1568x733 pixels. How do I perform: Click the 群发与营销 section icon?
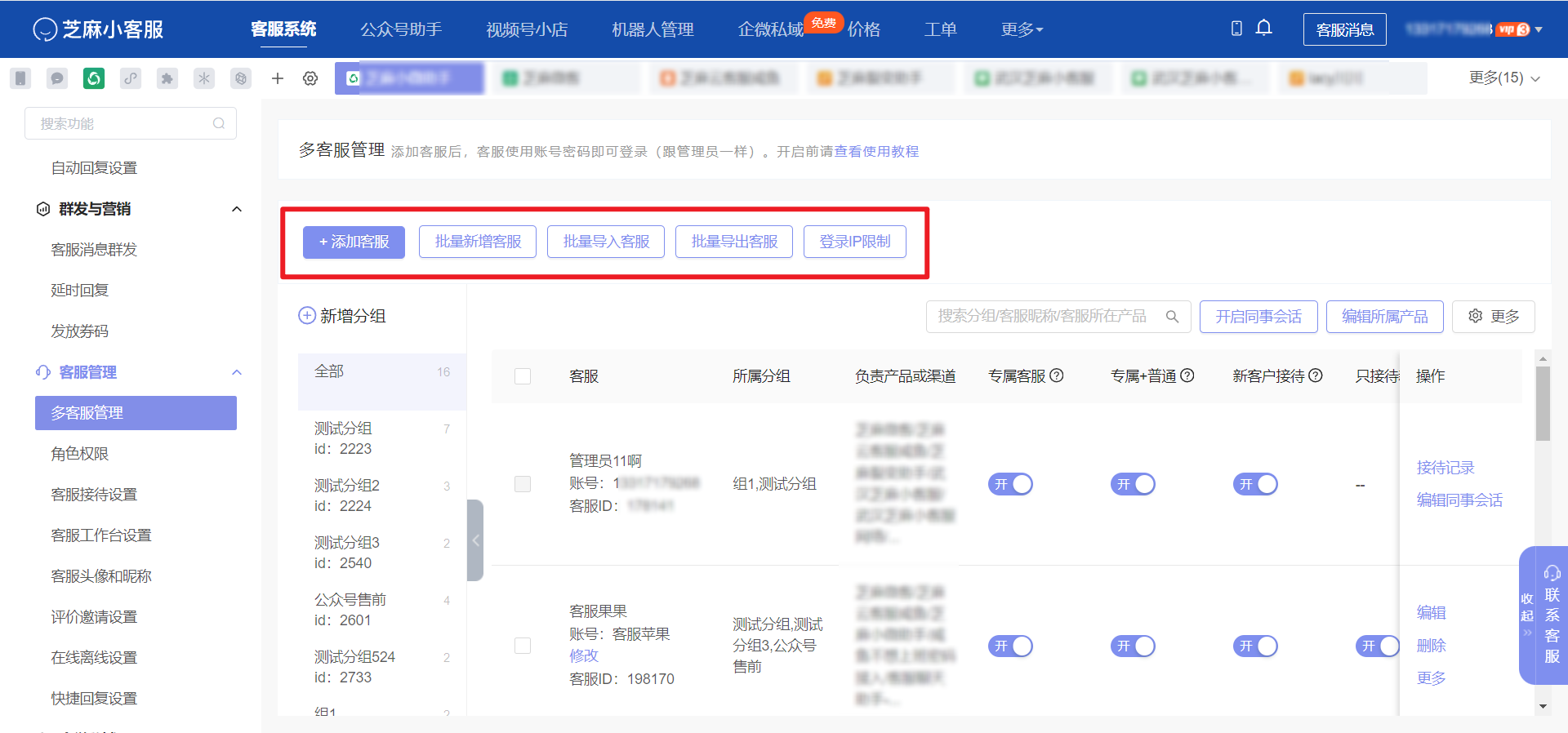tap(43, 209)
